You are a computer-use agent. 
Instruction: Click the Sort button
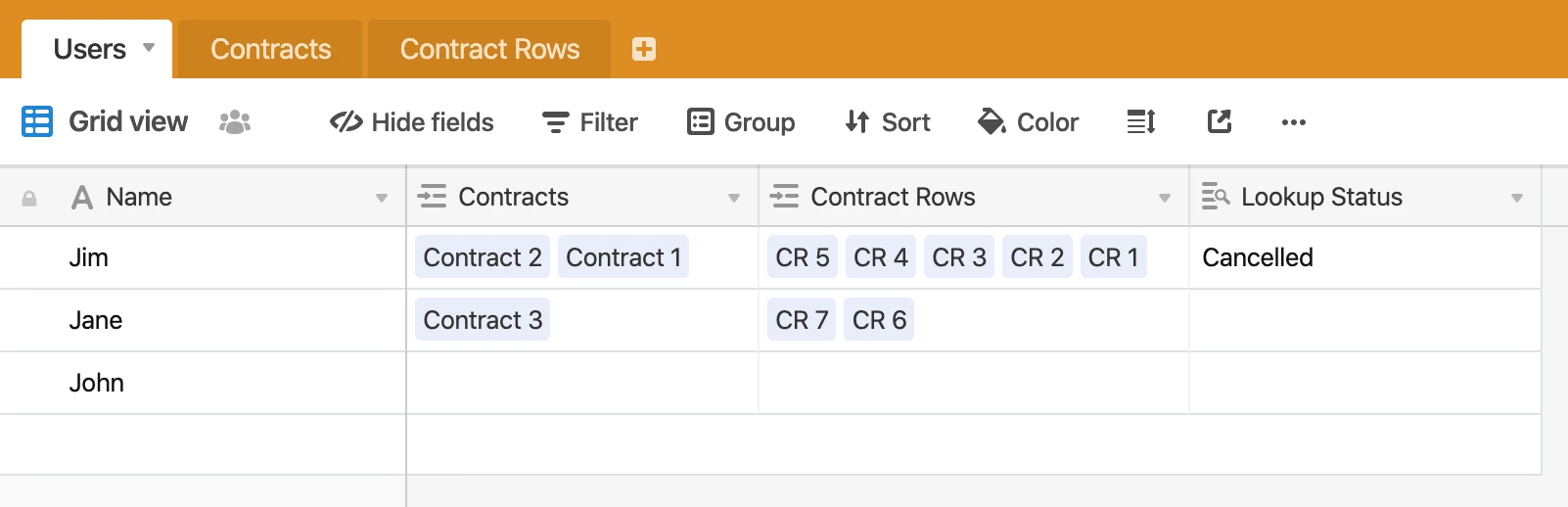point(888,122)
